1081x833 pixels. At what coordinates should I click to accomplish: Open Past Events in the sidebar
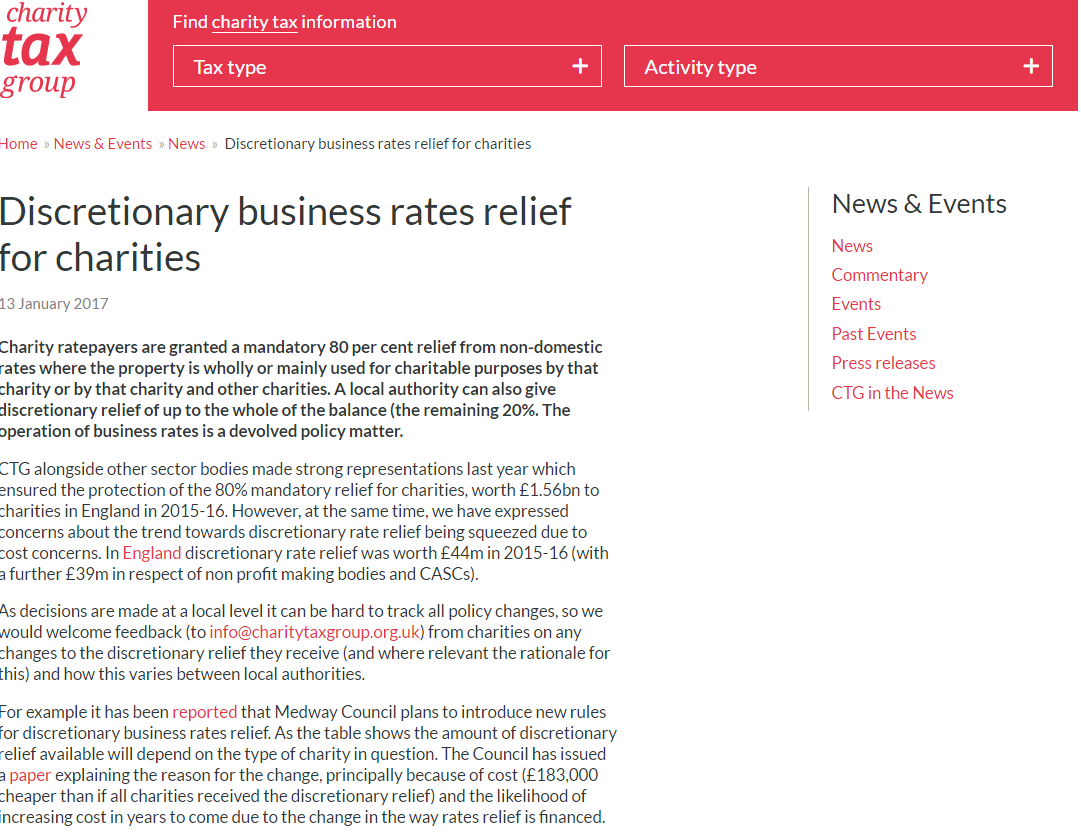(x=873, y=333)
